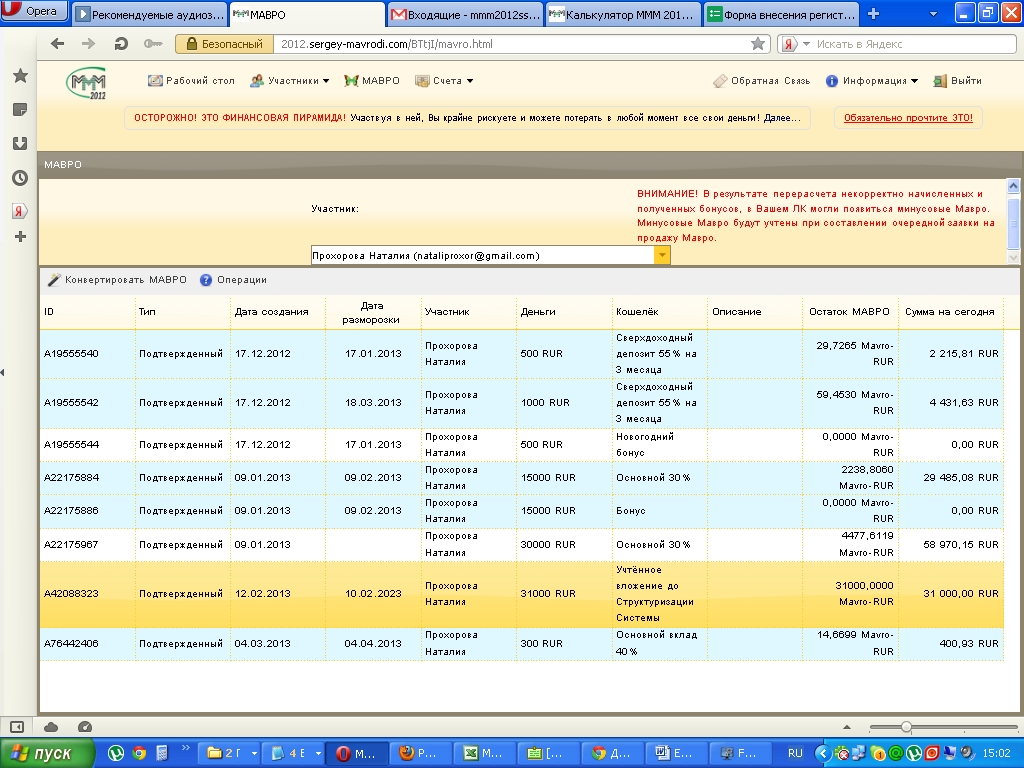Open downloads panel in the Opera sidebar
Screen dimensions: 1024x768
tap(20, 144)
